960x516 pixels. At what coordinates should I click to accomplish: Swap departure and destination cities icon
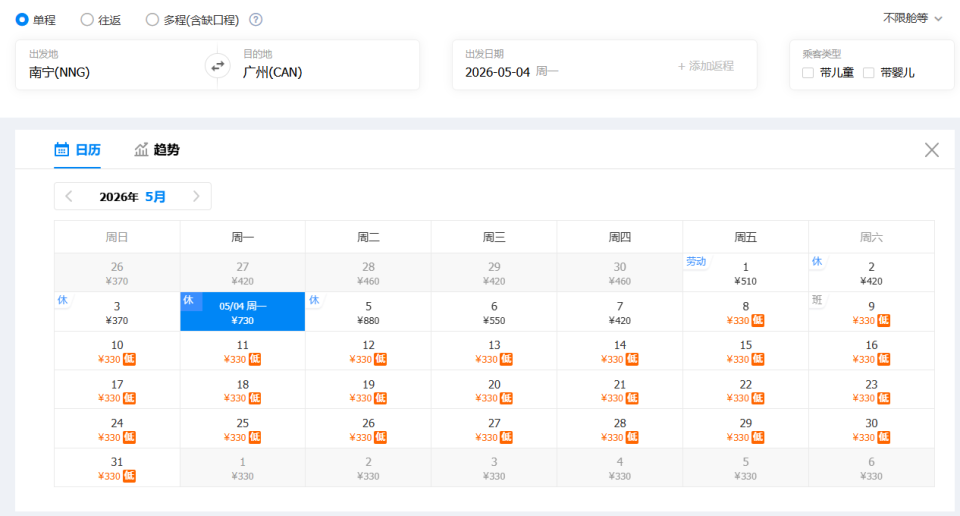[217, 66]
